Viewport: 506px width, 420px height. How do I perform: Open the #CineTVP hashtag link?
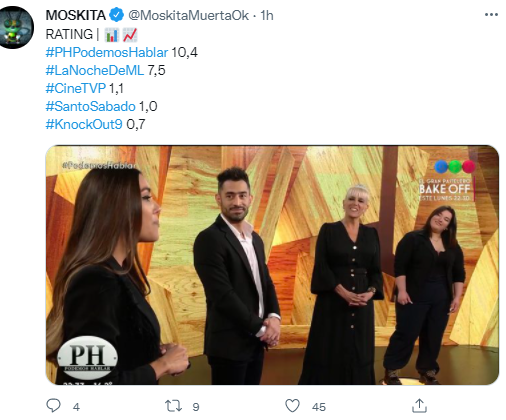pos(76,88)
